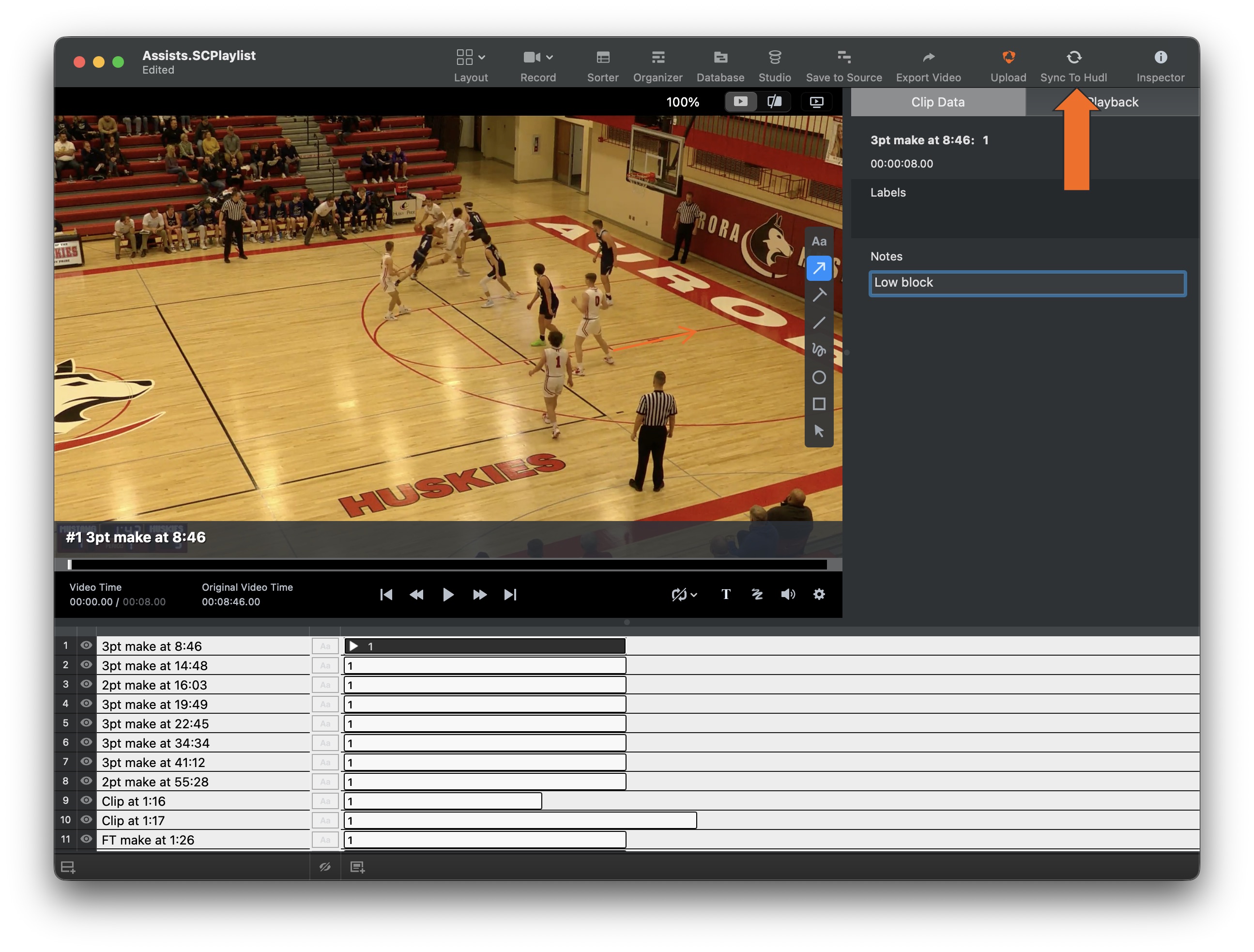This screenshot has width=1254, height=952.
Task: Toggle the T text overlay button
Action: [x=726, y=594]
